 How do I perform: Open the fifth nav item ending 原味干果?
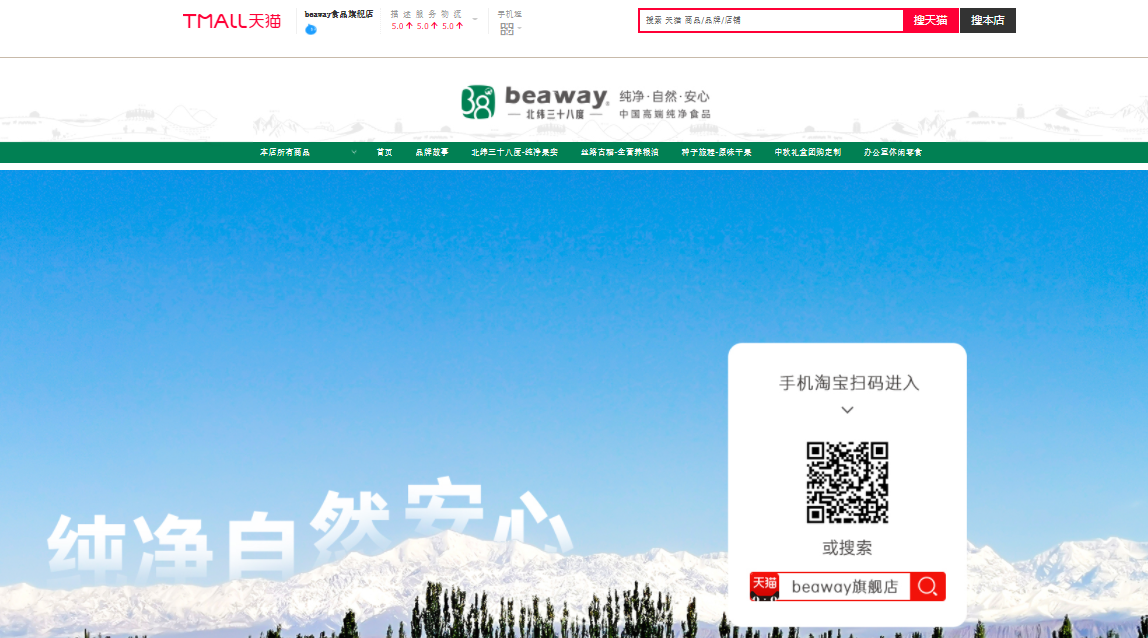tap(716, 152)
